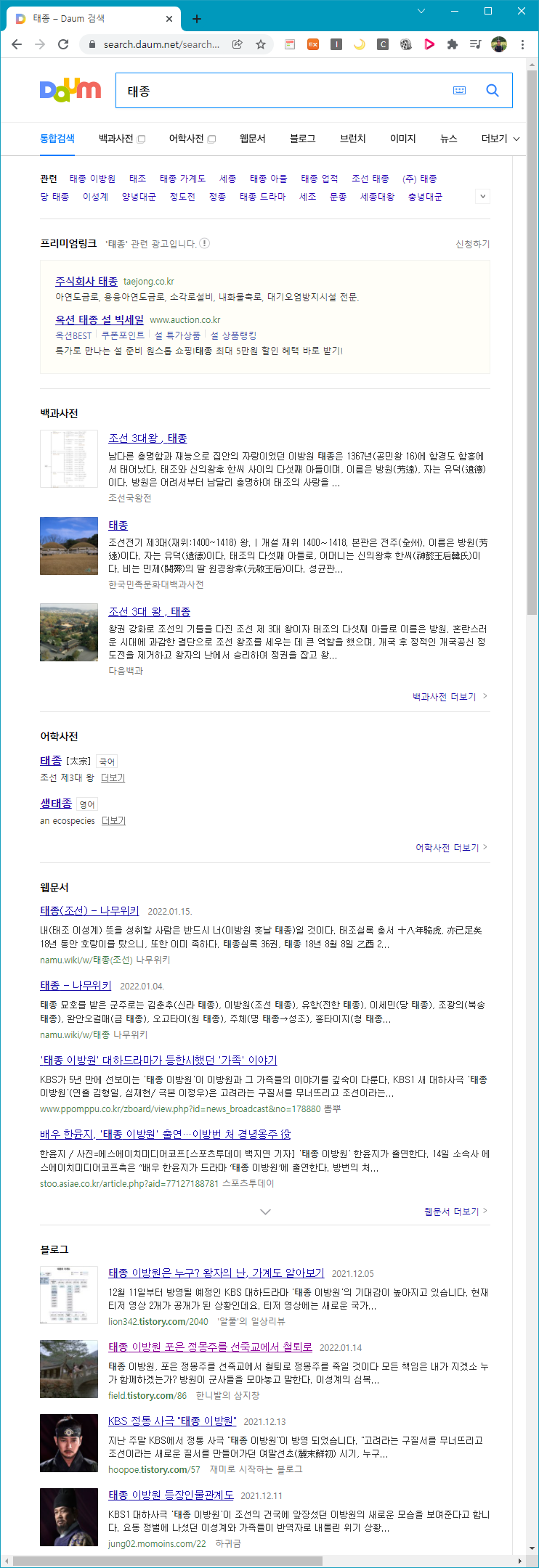Click the padlock site info icon
539x1568 pixels.
(x=92, y=44)
